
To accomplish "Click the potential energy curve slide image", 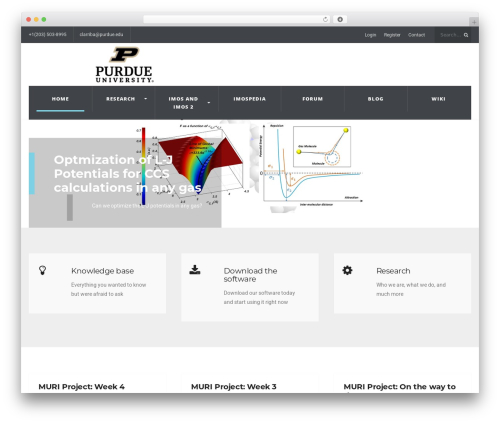I will click(x=311, y=166).
